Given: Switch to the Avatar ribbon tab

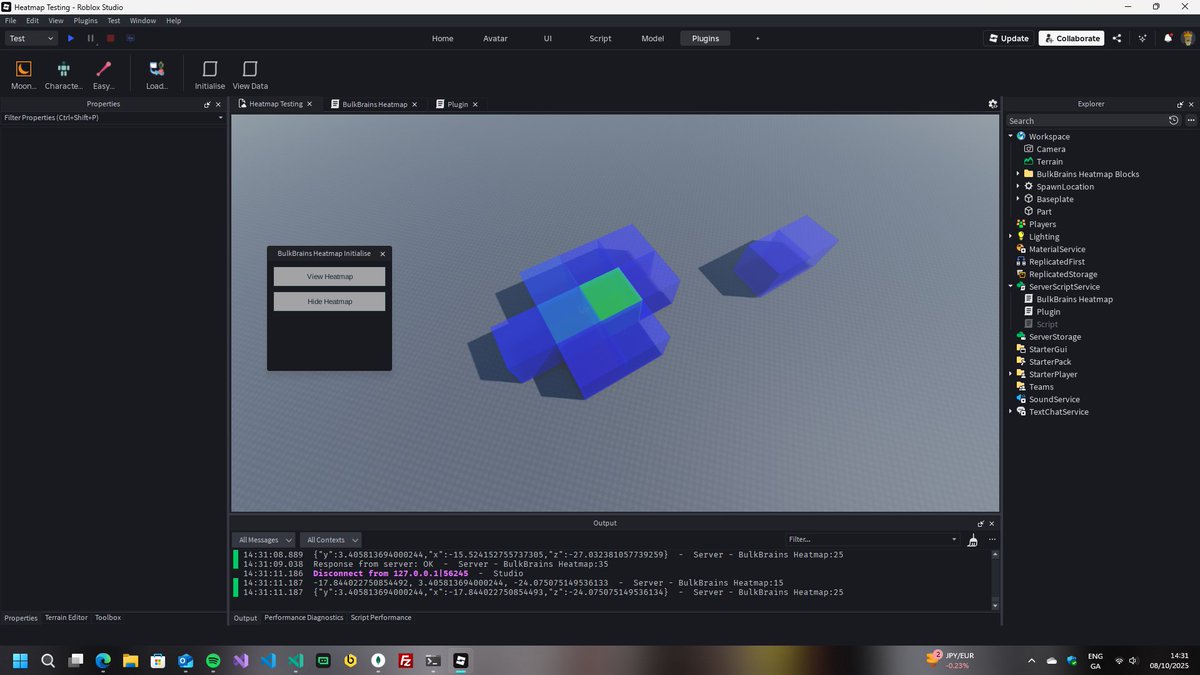Looking at the screenshot, I should click(x=495, y=38).
